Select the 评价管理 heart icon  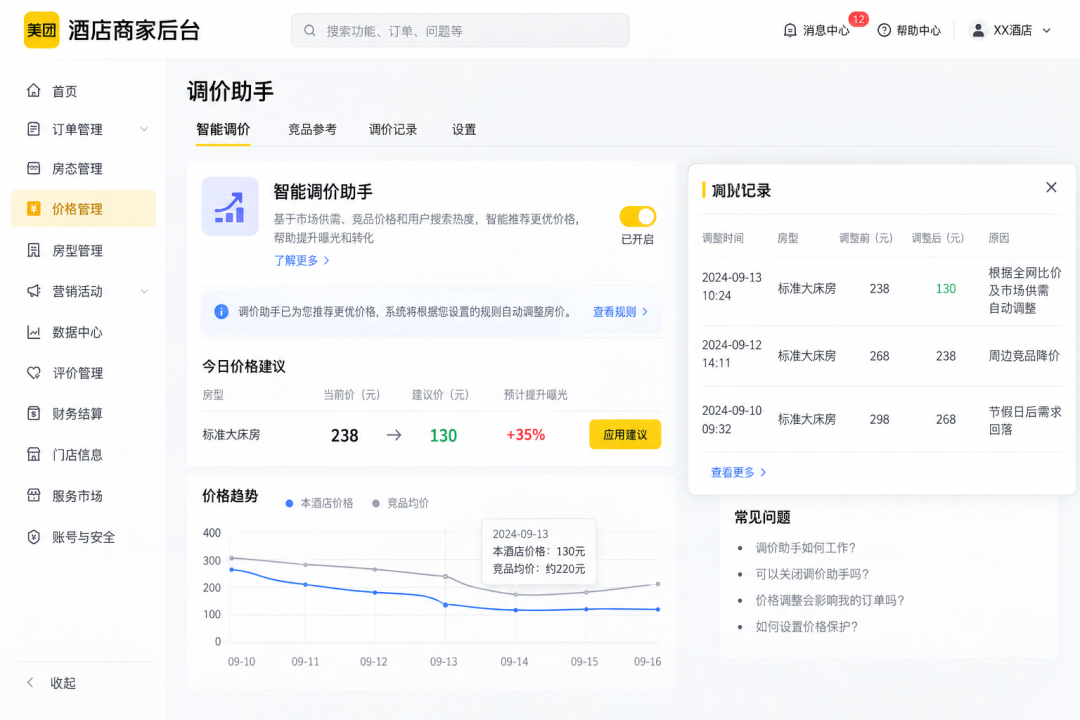pos(33,373)
